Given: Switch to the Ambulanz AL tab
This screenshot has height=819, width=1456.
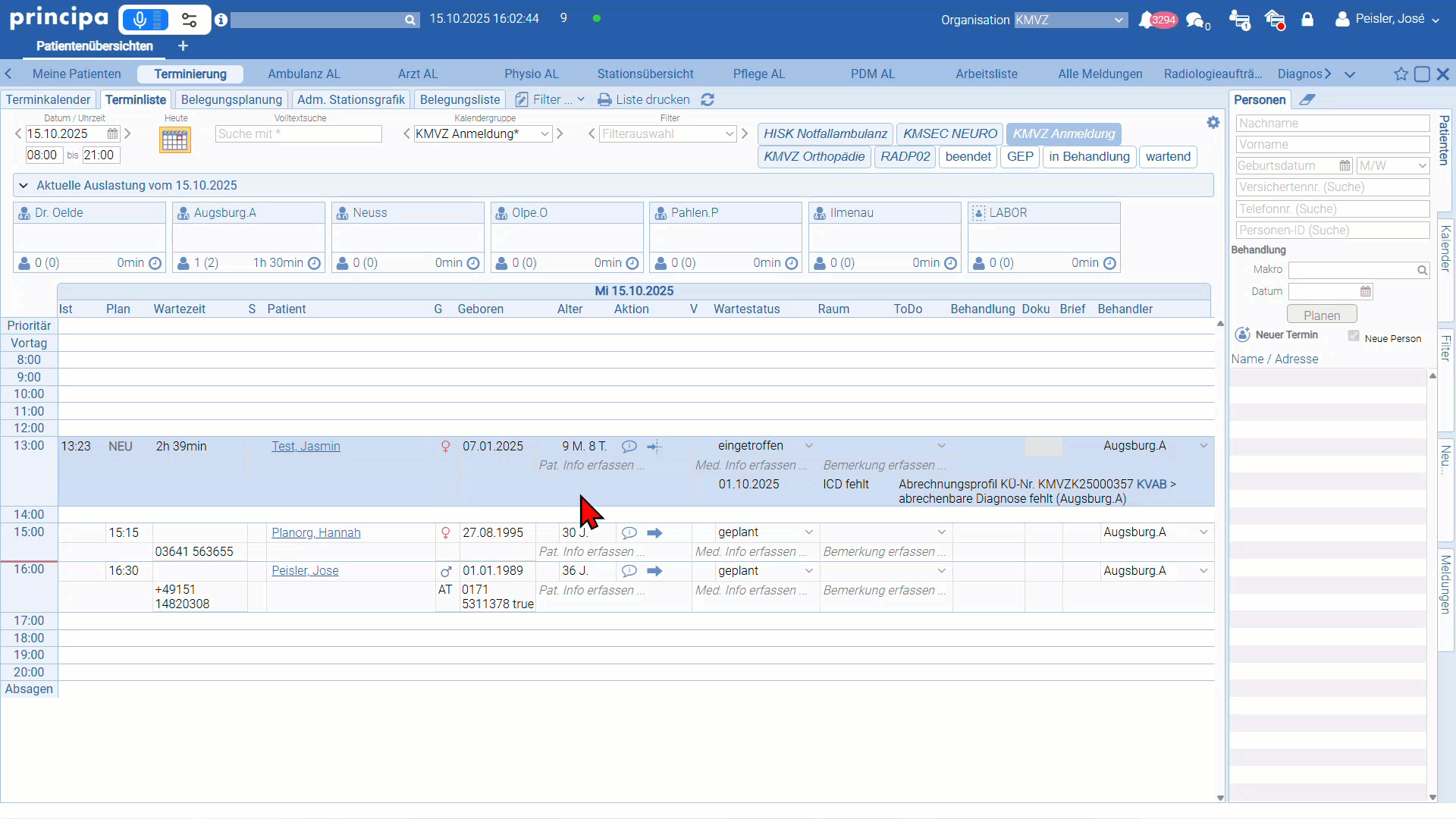Looking at the screenshot, I should 304,74.
